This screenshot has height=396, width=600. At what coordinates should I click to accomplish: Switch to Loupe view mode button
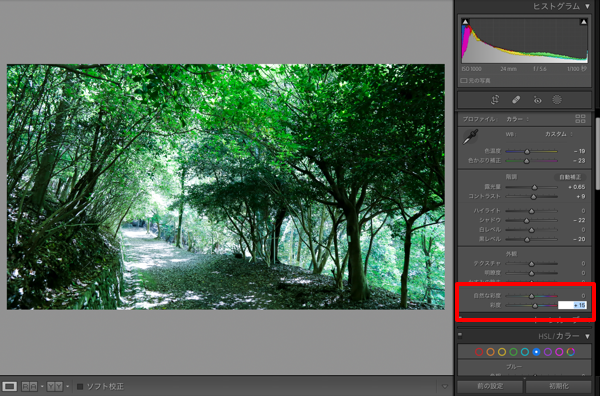point(10,386)
